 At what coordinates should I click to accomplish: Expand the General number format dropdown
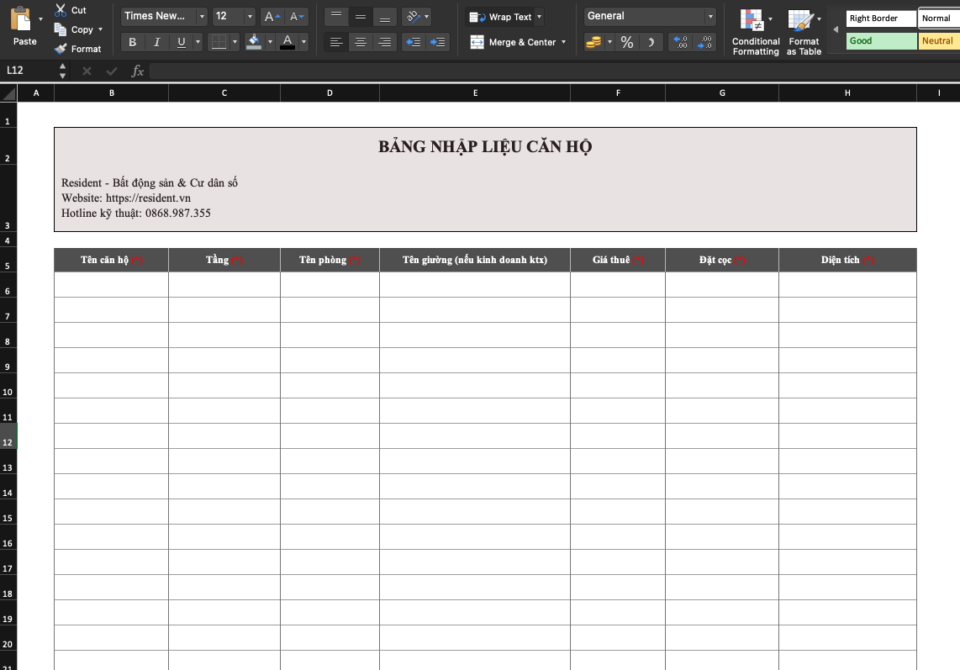pos(710,16)
